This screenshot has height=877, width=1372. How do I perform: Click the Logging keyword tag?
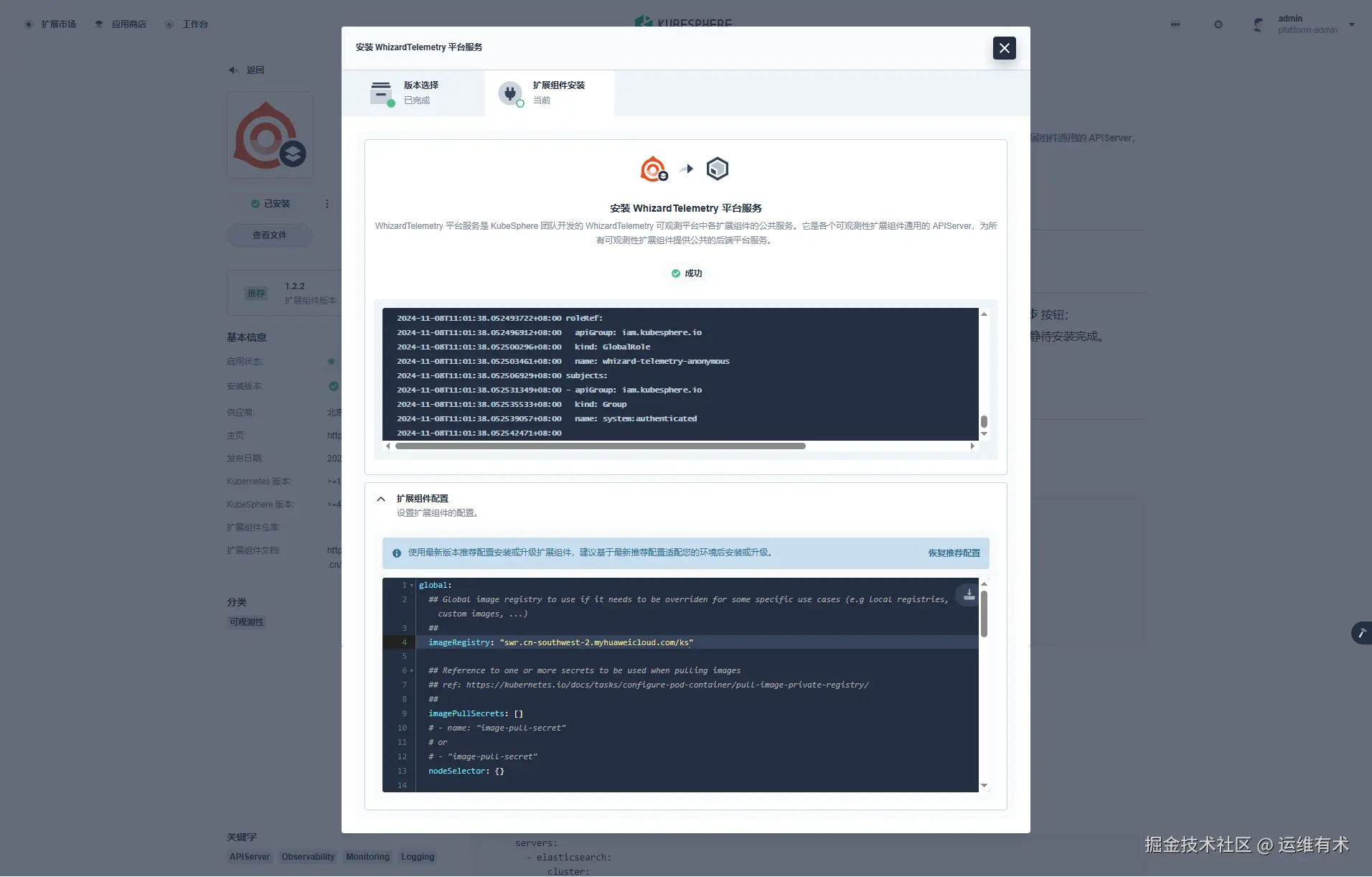click(x=418, y=857)
